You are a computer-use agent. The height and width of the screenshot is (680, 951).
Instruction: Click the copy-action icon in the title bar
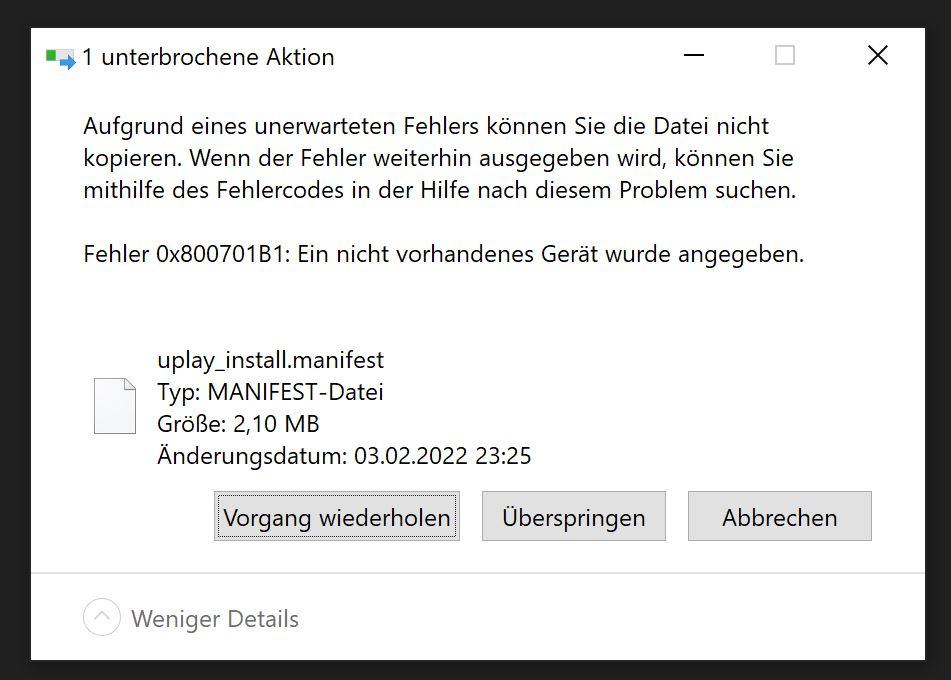click(60, 58)
